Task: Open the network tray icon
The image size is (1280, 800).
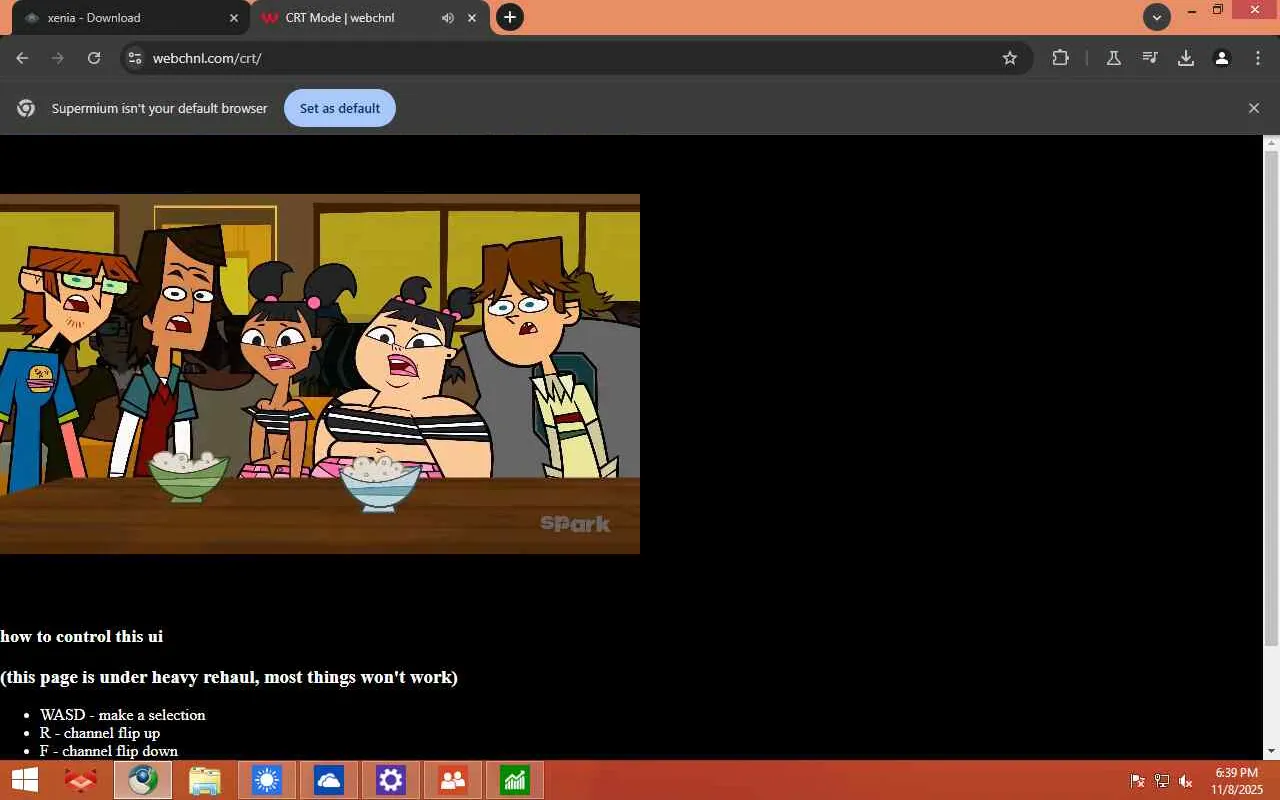Action: (1162, 781)
